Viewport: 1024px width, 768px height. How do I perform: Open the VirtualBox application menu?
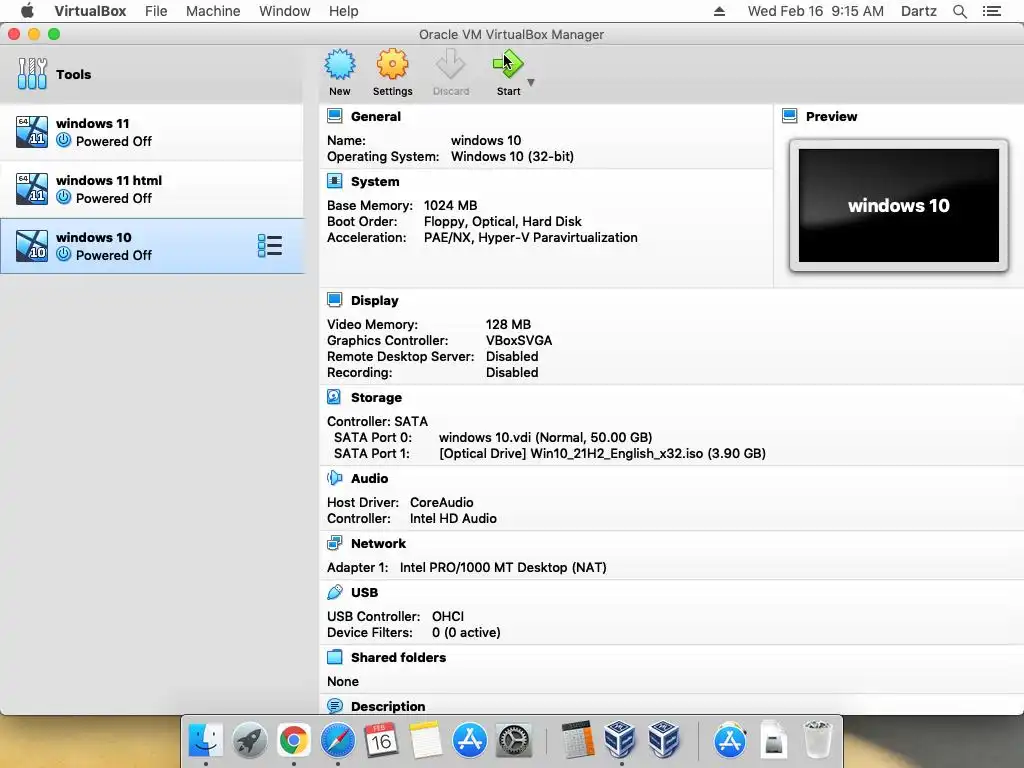click(90, 11)
